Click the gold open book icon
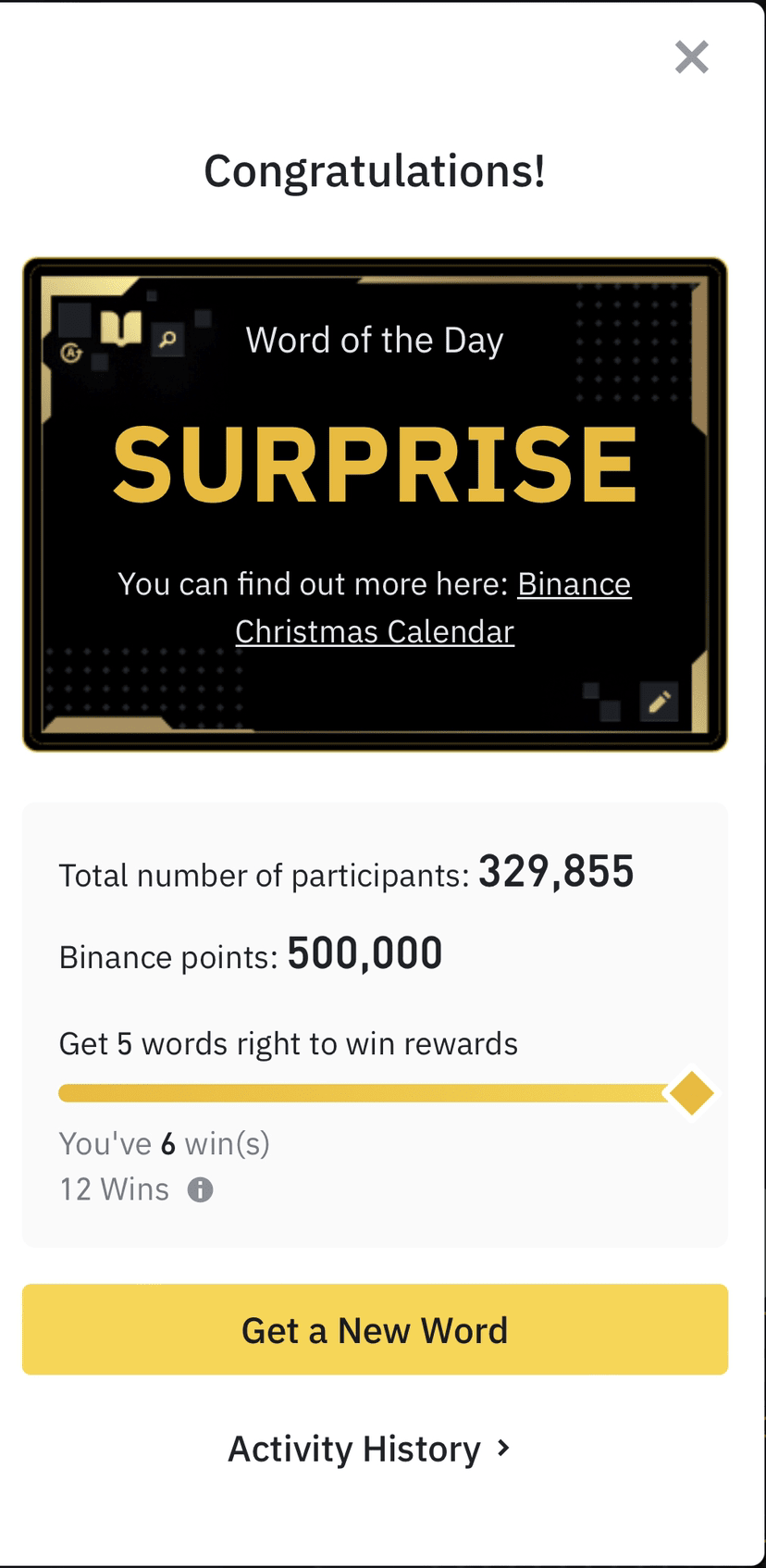The width and height of the screenshot is (766, 1568). click(120, 327)
